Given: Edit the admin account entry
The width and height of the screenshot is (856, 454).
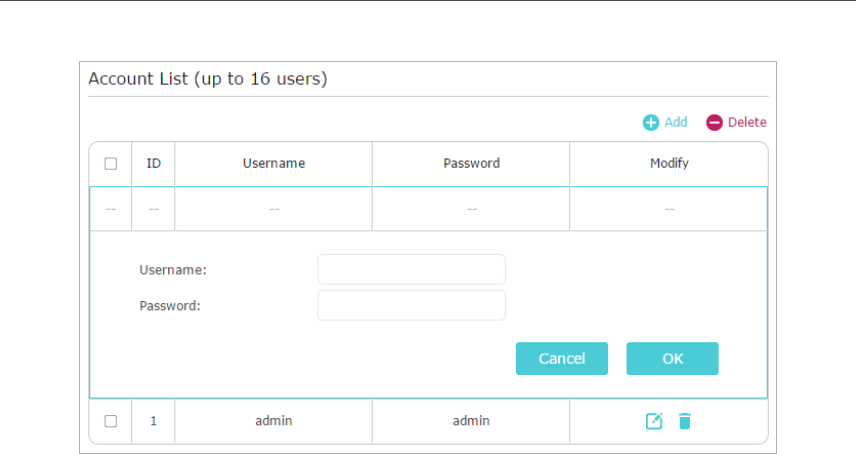Looking at the screenshot, I should pyautogui.click(x=653, y=421).
